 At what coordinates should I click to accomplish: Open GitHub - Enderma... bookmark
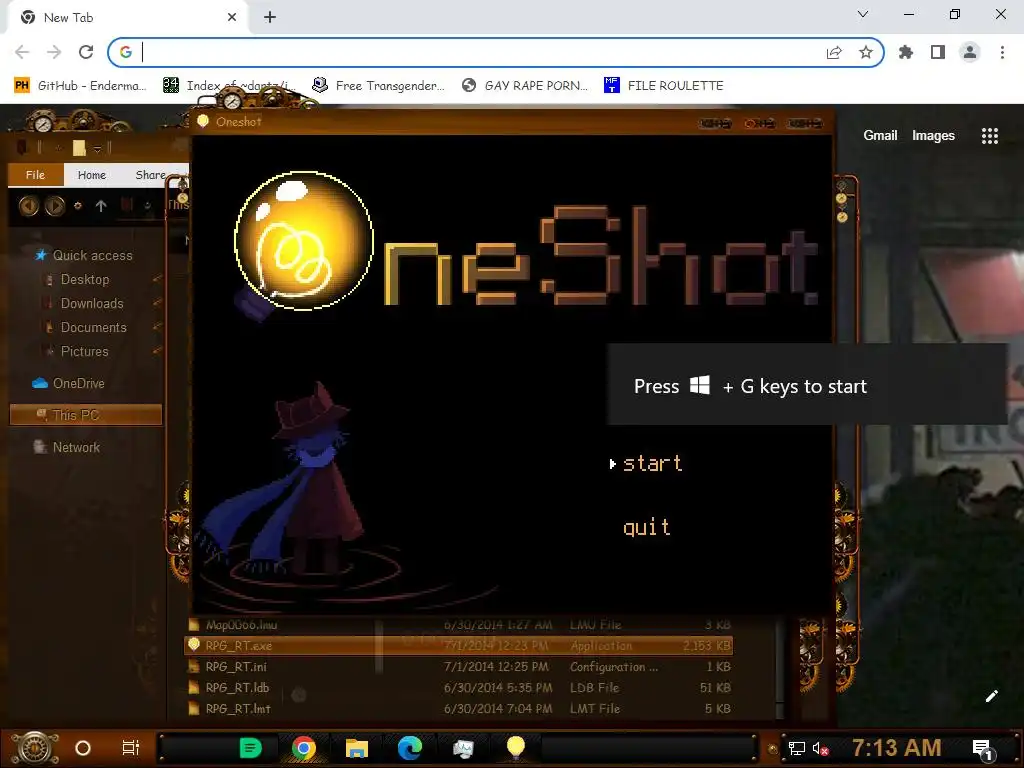[80, 86]
